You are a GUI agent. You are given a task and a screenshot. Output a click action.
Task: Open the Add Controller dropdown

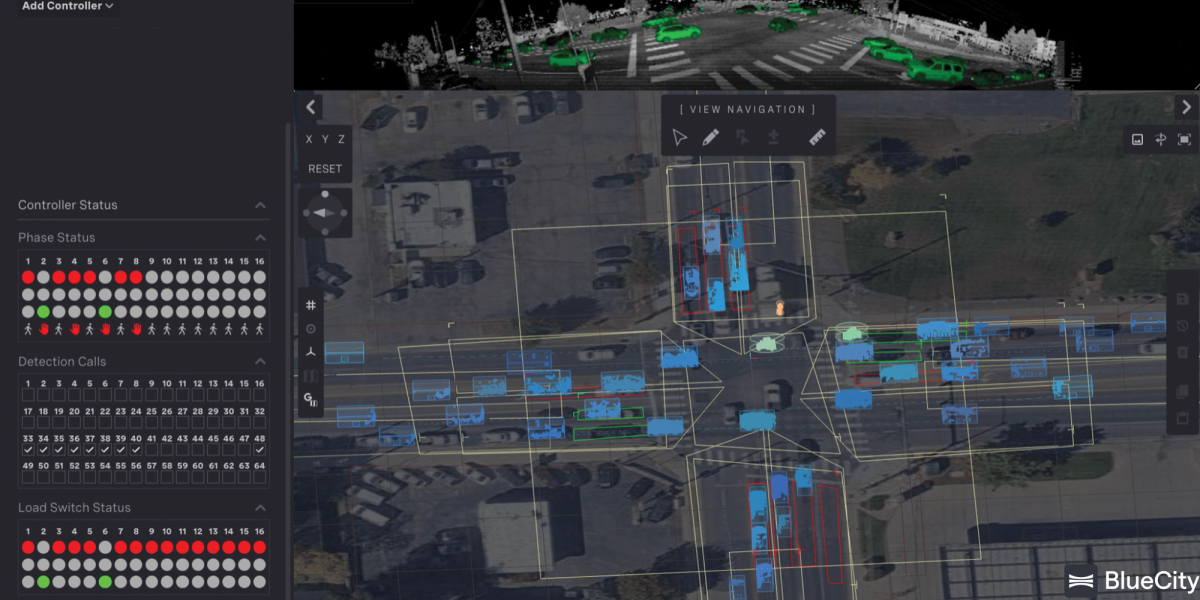[x=68, y=6]
